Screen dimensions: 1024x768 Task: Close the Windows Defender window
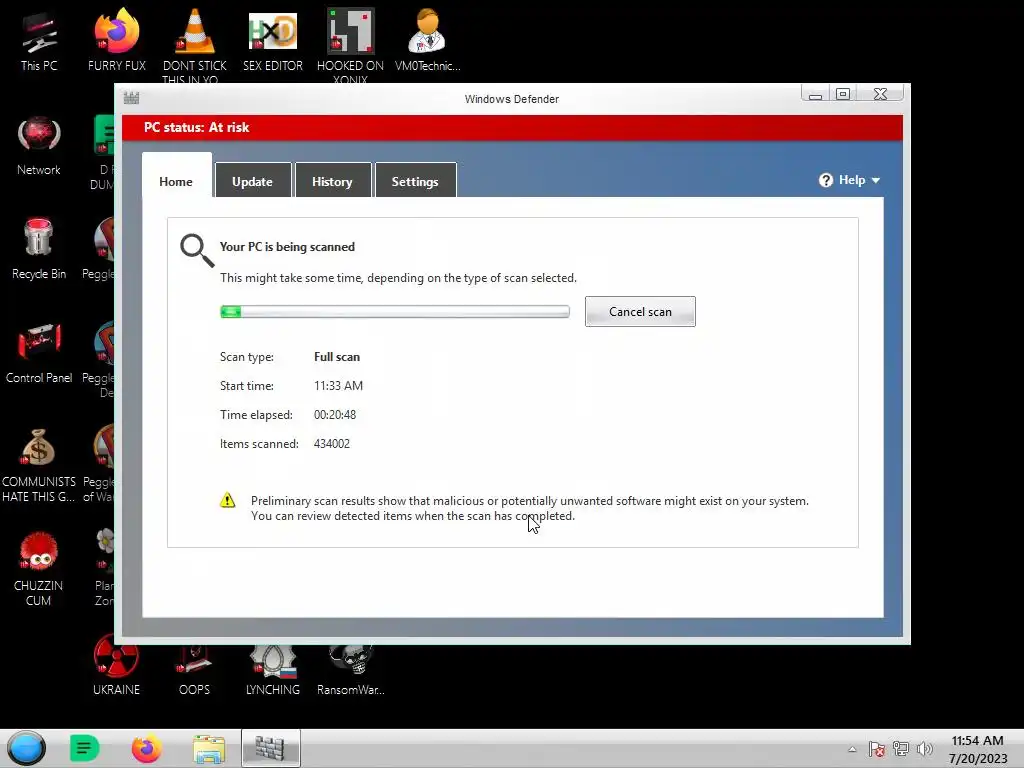click(x=880, y=94)
